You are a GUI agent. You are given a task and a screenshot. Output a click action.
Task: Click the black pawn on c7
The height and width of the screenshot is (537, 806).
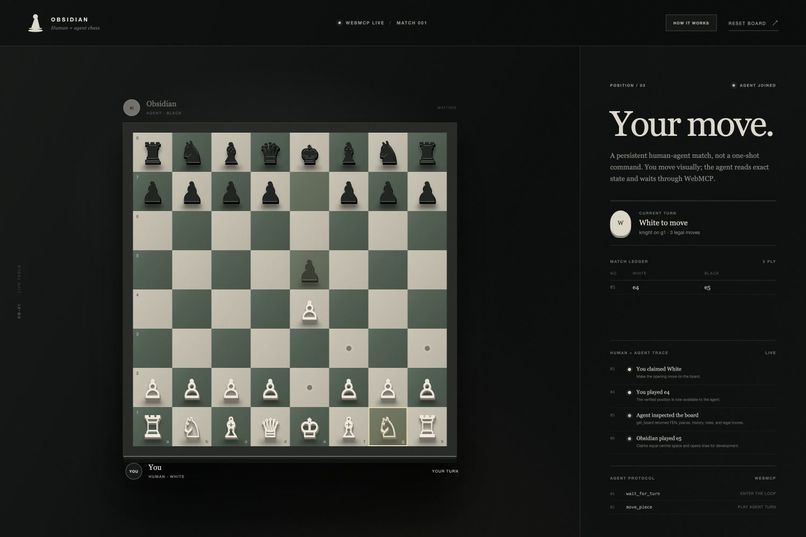click(x=231, y=192)
